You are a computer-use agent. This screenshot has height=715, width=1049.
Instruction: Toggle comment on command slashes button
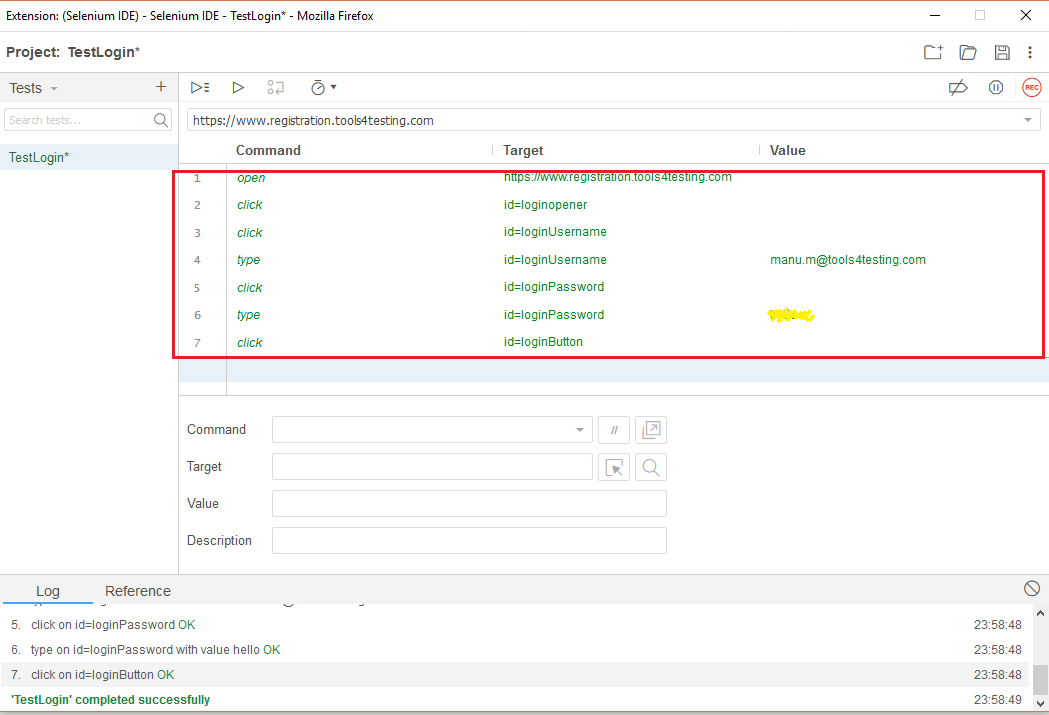614,430
